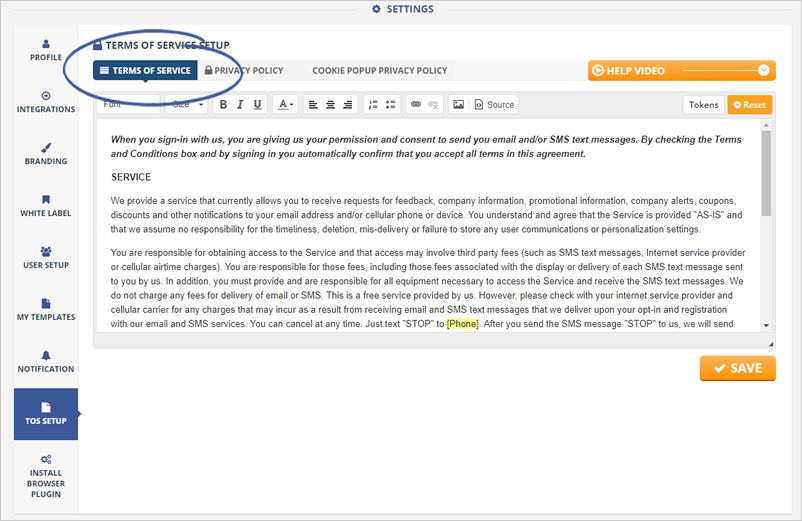
Task: Open the Tokens list button
Action: tap(703, 105)
